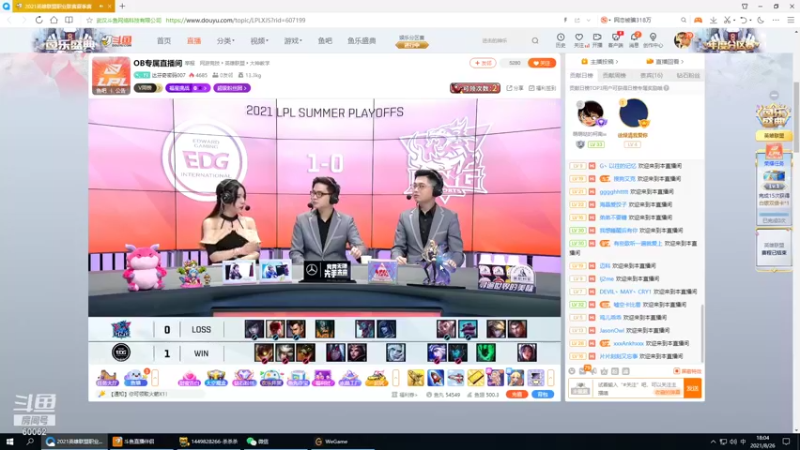This screenshot has width=800, height=450.
Task: Click the outlined 发帖 button beside follower count
Action: 483,63
